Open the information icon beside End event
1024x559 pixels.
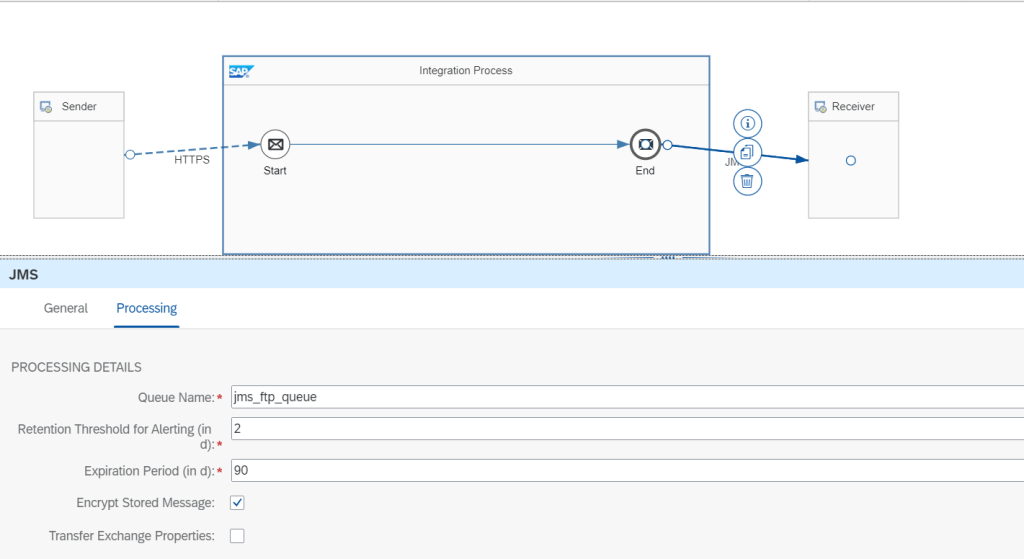point(747,124)
